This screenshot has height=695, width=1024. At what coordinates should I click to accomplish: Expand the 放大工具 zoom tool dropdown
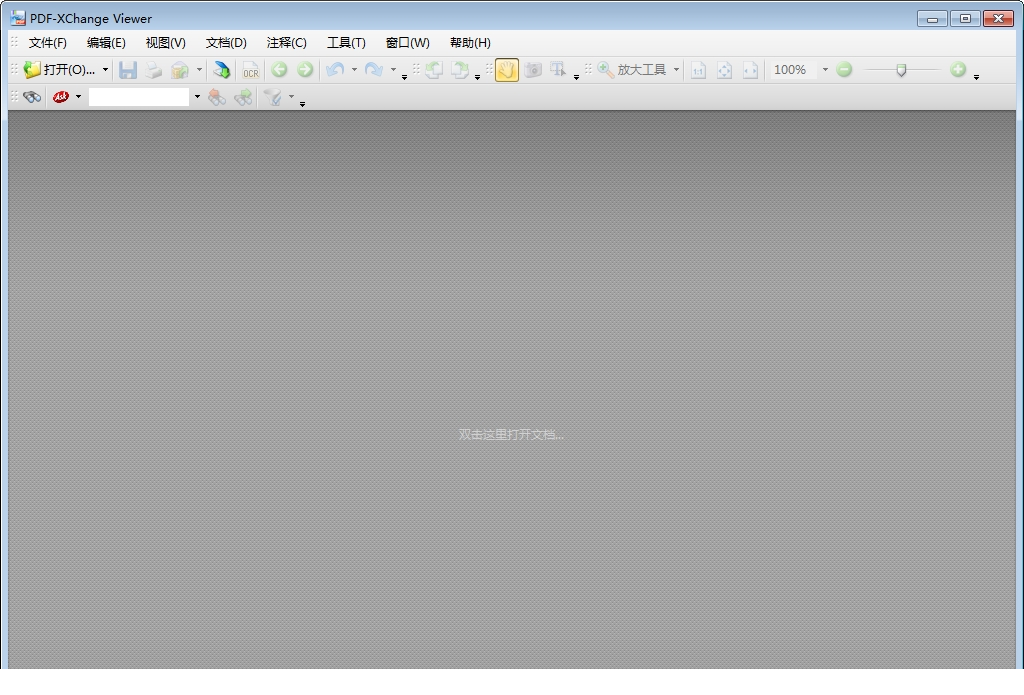tap(676, 70)
